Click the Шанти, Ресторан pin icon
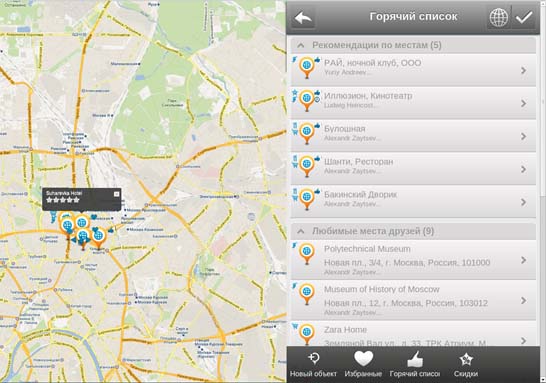The height and width of the screenshot is (383, 546). coord(306,165)
